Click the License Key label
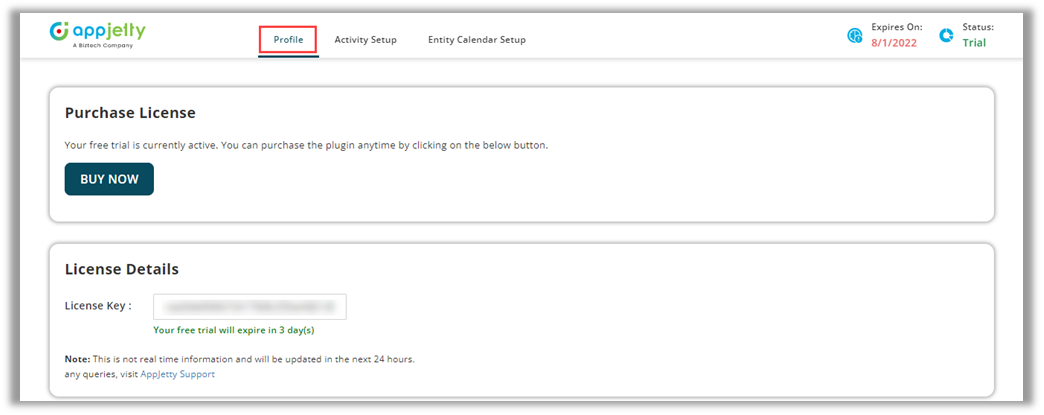The width and height of the screenshot is (1044, 415). click(x=98, y=306)
